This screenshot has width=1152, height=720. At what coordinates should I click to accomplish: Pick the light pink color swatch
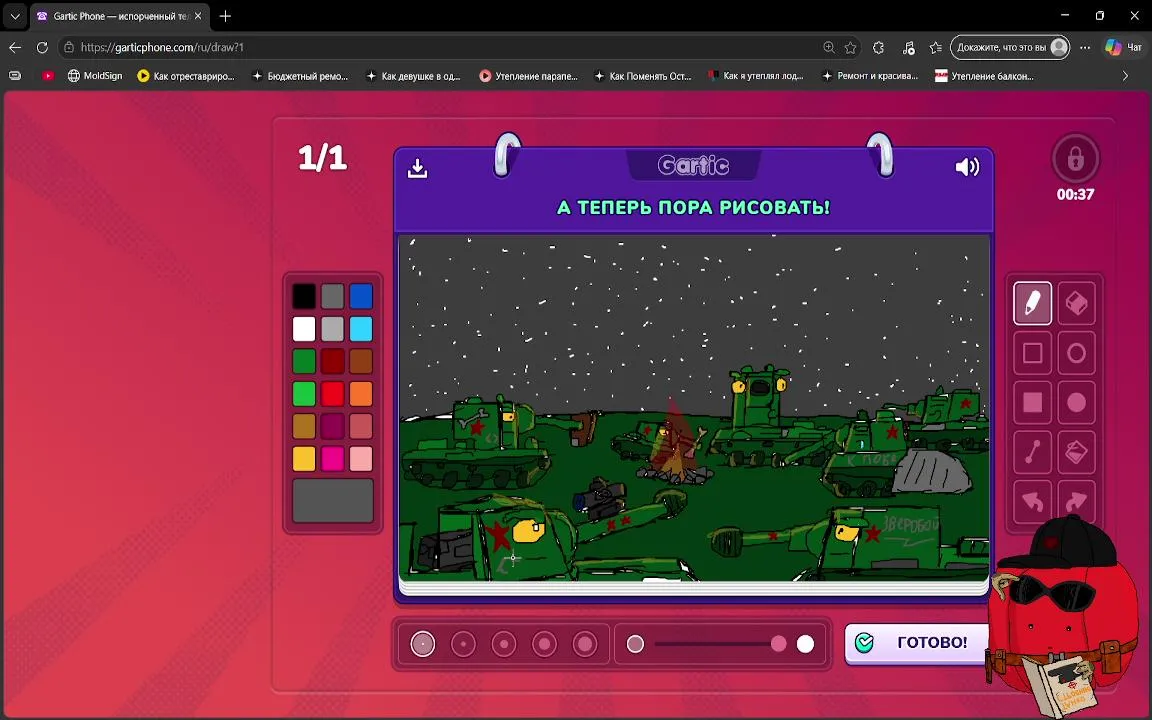[361, 458]
